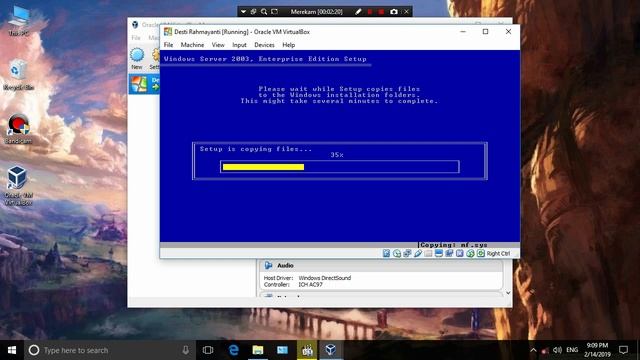Maximize the VM window
This screenshot has width=640, height=360.
pos(485,31)
